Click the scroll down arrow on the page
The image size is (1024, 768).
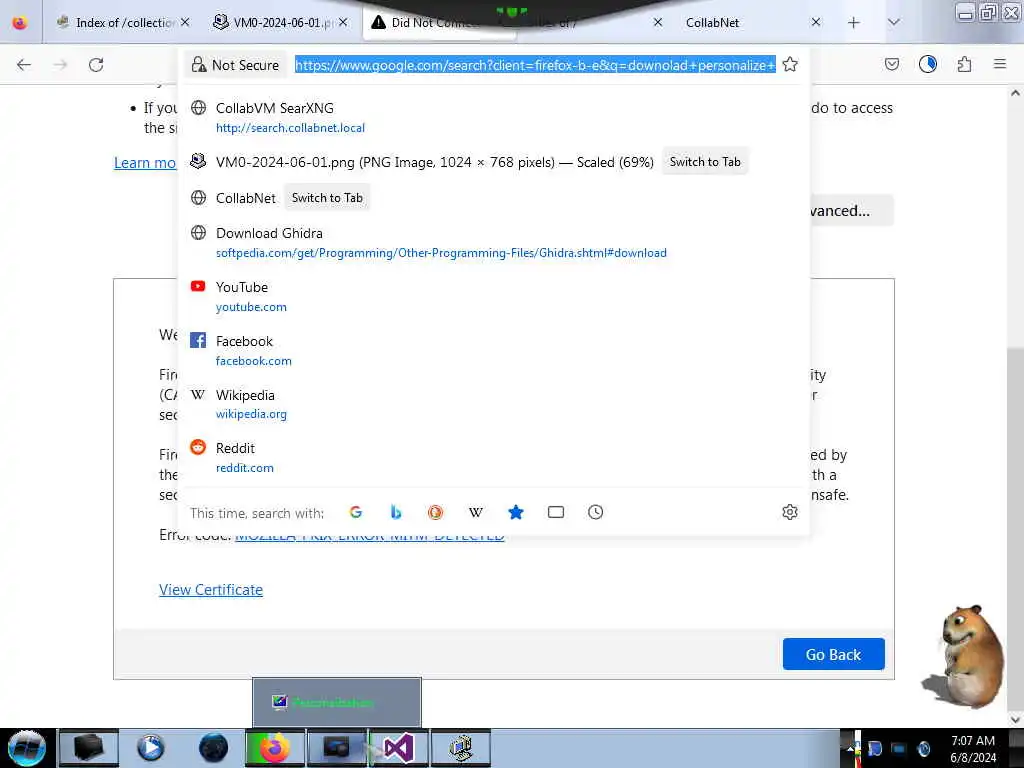click(1015, 719)
